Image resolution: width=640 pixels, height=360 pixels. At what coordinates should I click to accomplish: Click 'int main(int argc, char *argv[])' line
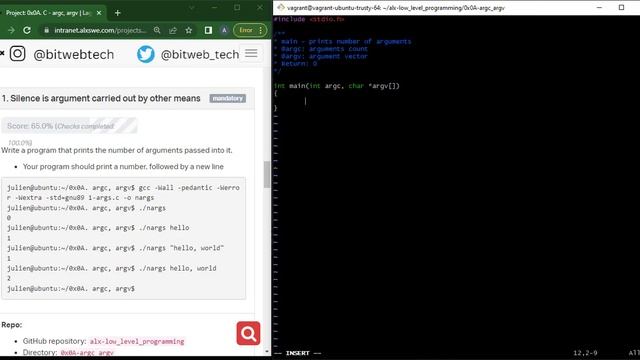337,86
